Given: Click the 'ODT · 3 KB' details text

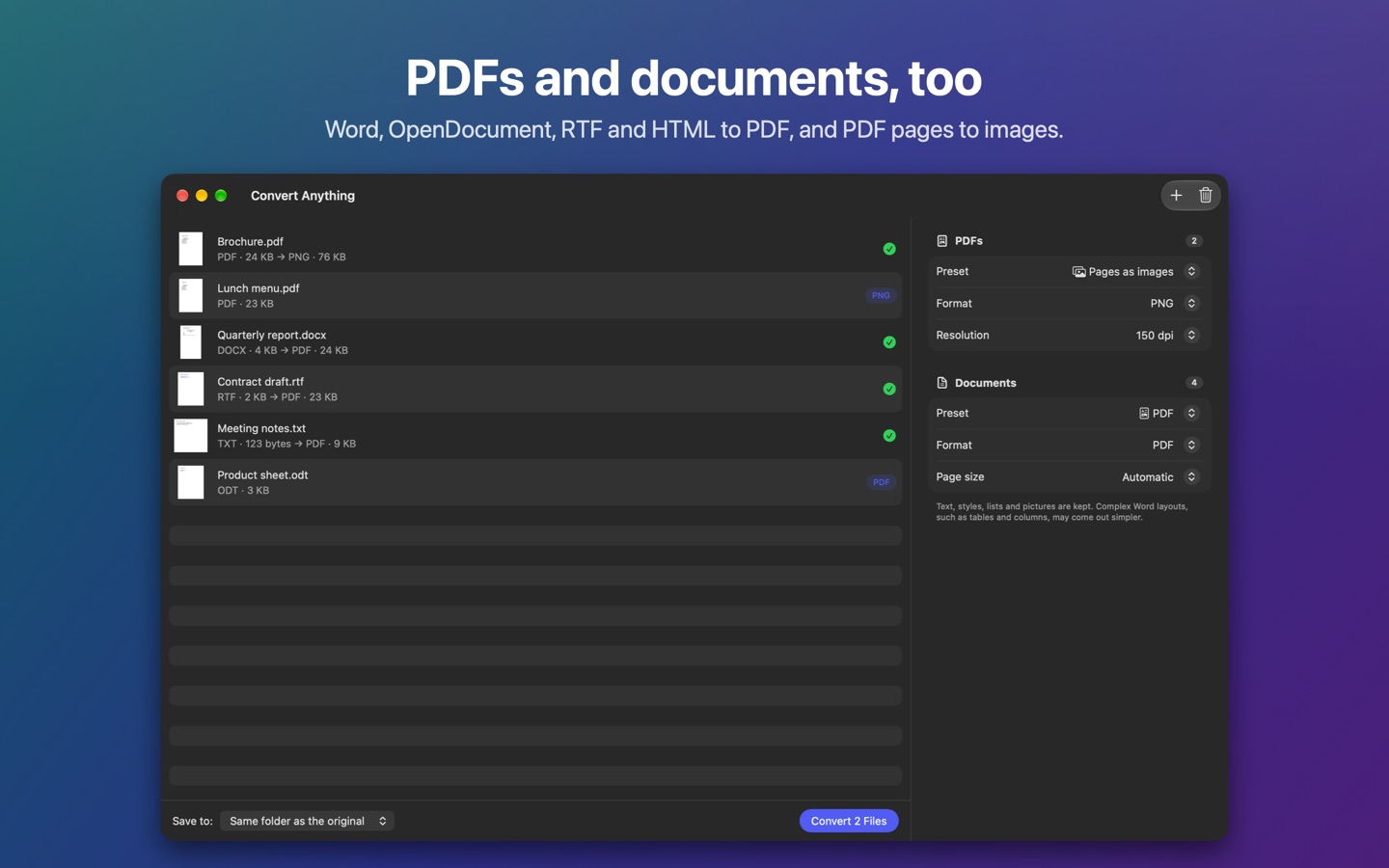Looking at the screenshot, I should point(243,491).
